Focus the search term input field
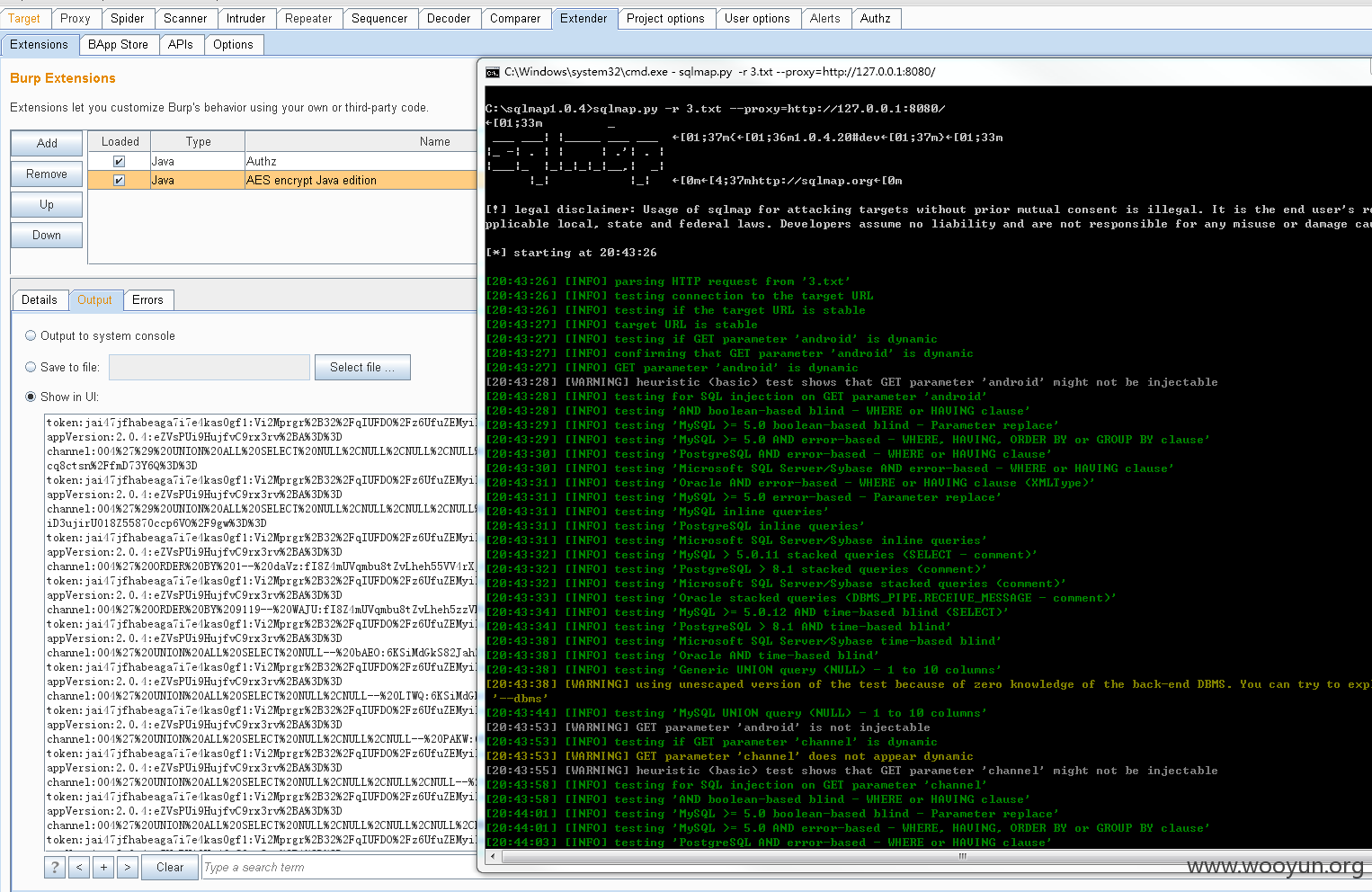 [x=340, y=867]
